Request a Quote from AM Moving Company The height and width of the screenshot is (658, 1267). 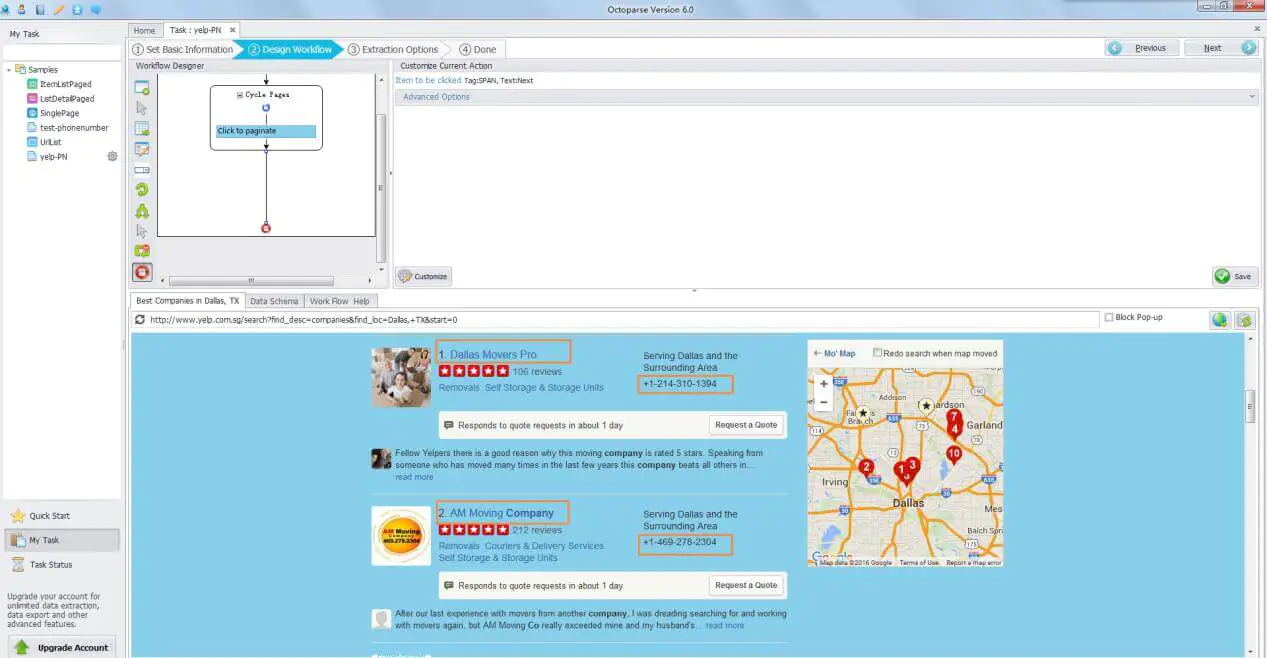(745, 585)
